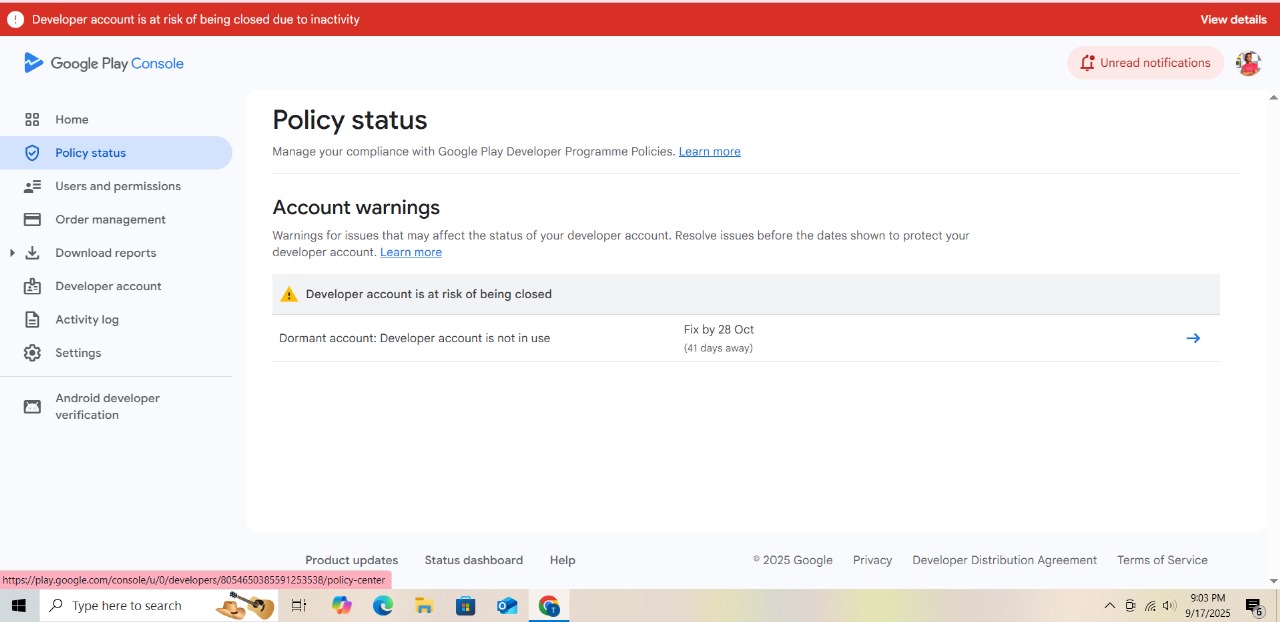Screen dimensions: 1280x622
Task: Expand the system tray hidden icons chevron
Action: [x=1109, y=605]
